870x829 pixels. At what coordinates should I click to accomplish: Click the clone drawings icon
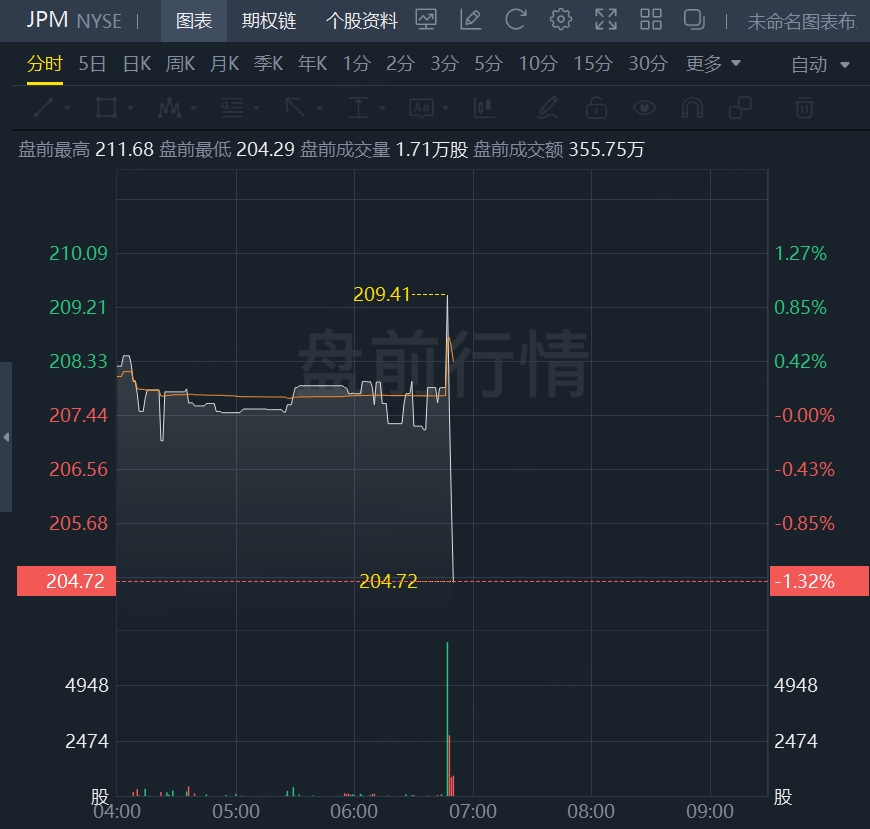[740, 108]
